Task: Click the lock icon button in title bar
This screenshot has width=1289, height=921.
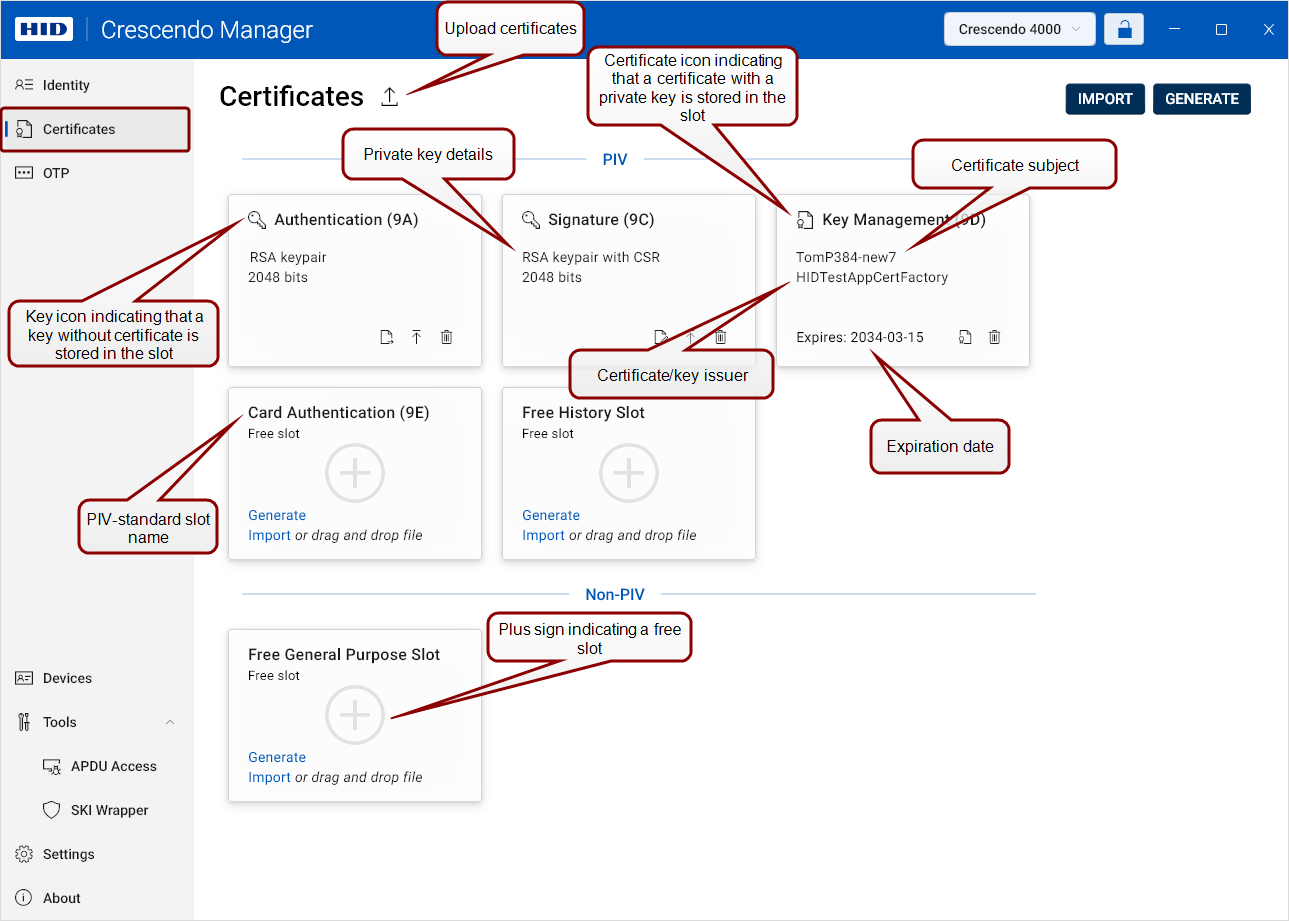Action: coord(1124,29)
